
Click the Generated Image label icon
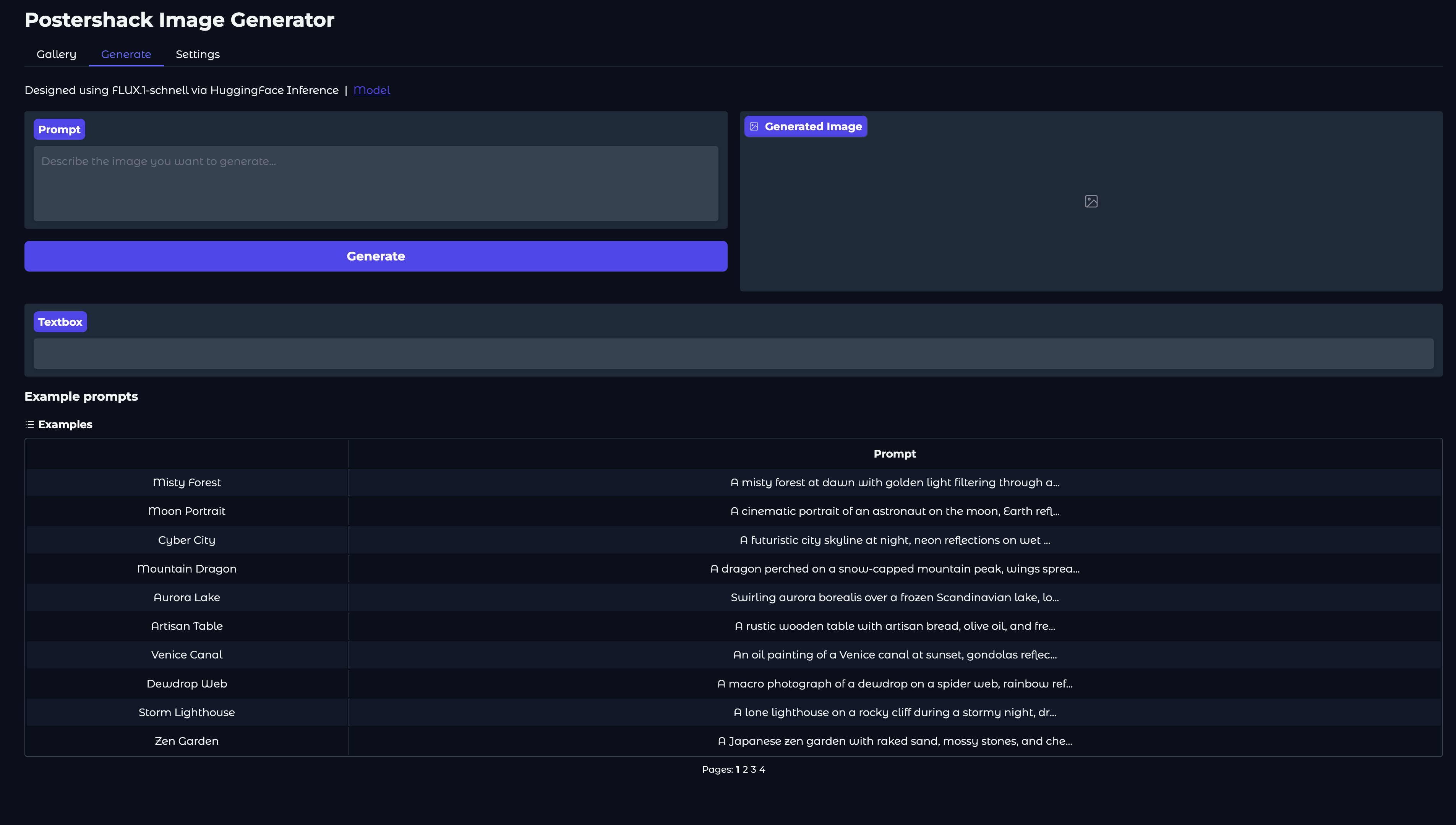pos(754,127)
